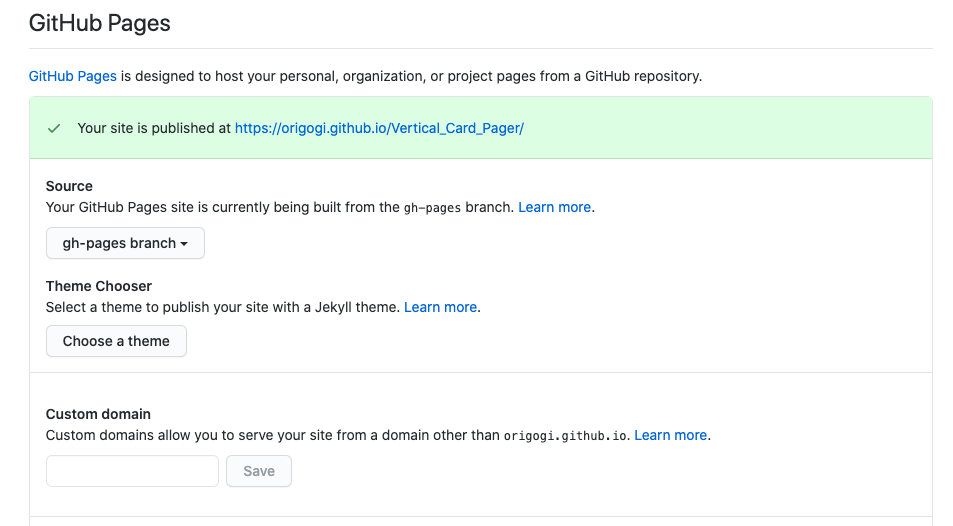Open Learn more link about custom domains
The image size is (953, 526).
(x=670, y=435)
